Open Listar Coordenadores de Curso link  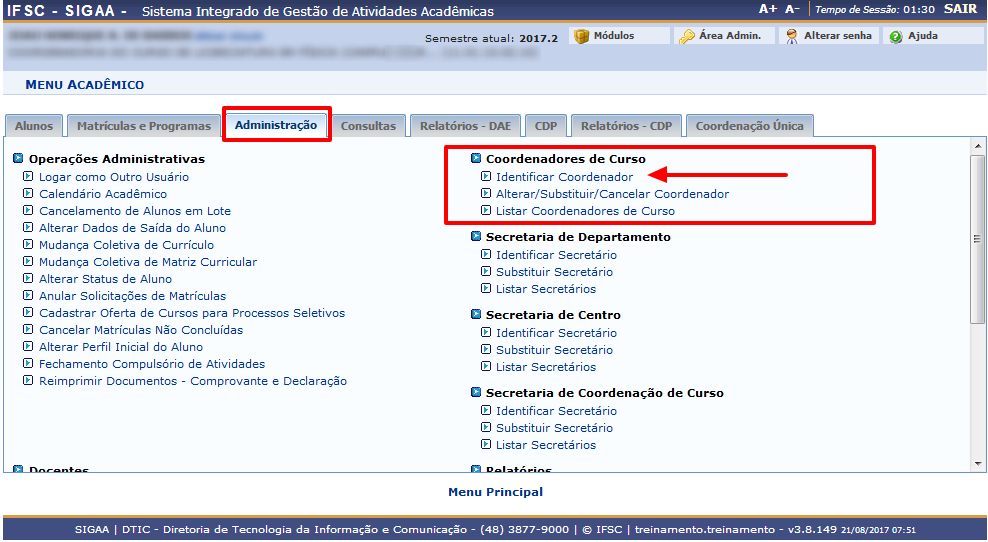(x=585, y=211)
